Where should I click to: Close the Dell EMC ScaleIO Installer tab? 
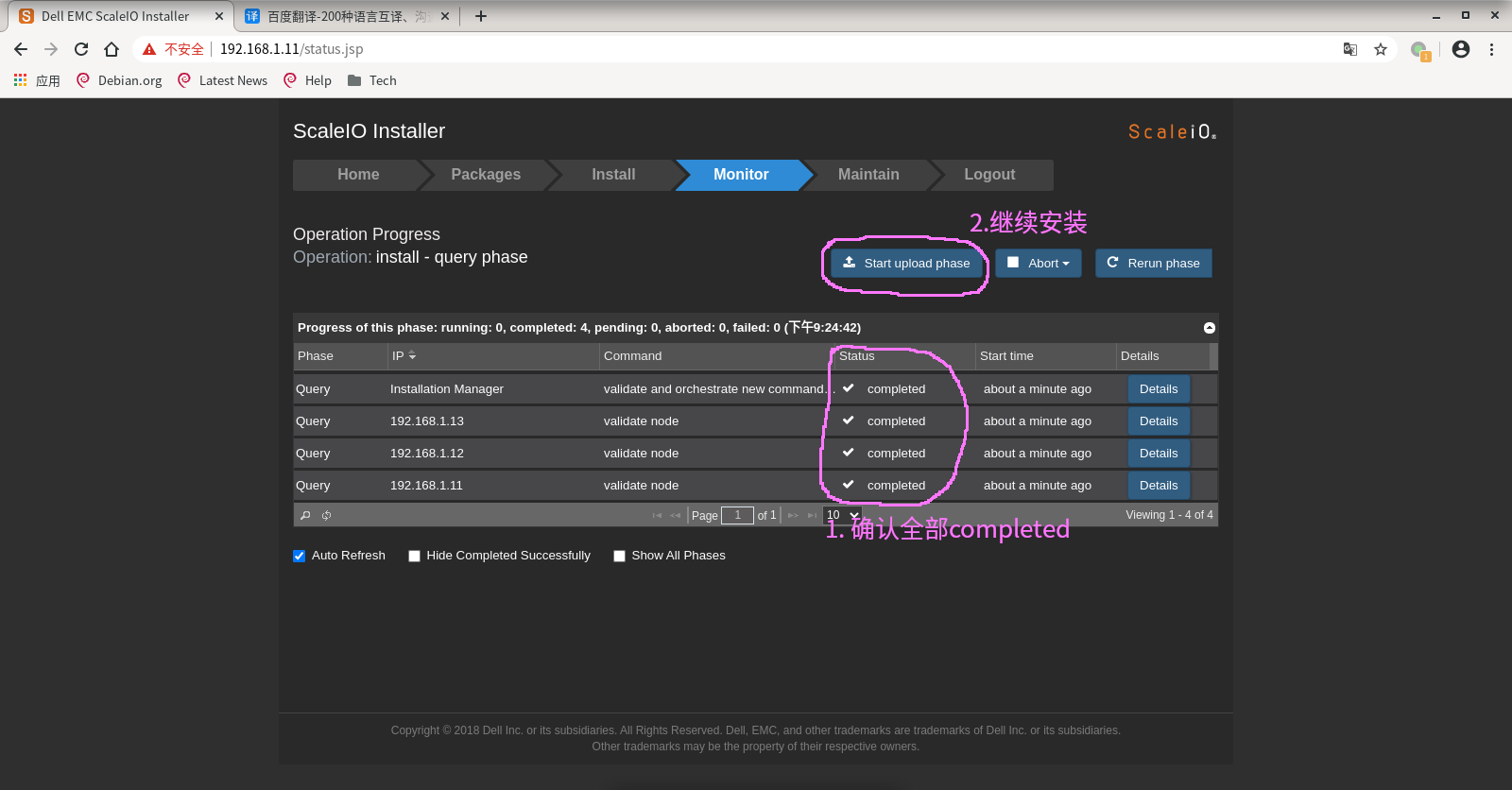tap(219, 16)
